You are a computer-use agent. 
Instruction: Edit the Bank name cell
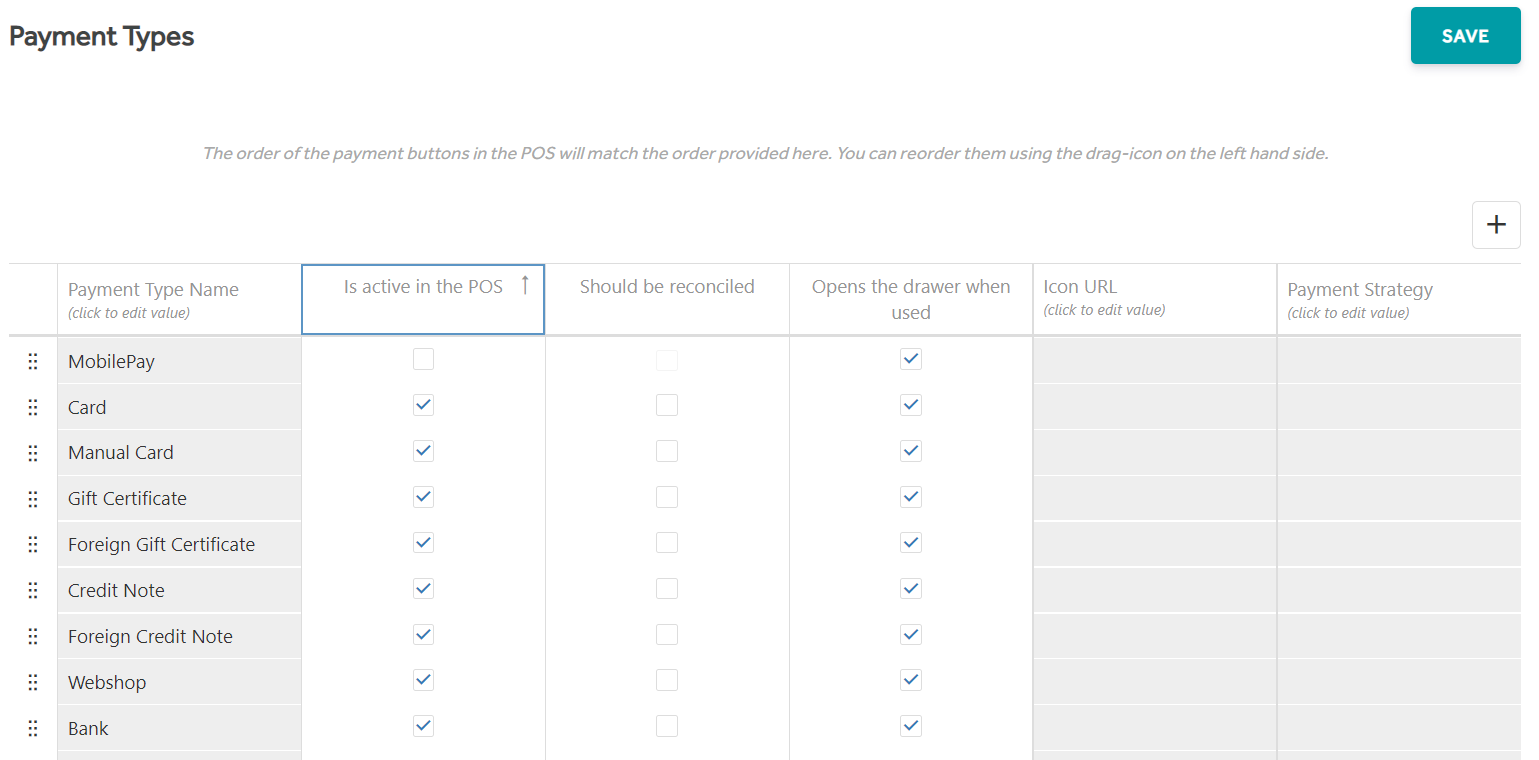179,729
